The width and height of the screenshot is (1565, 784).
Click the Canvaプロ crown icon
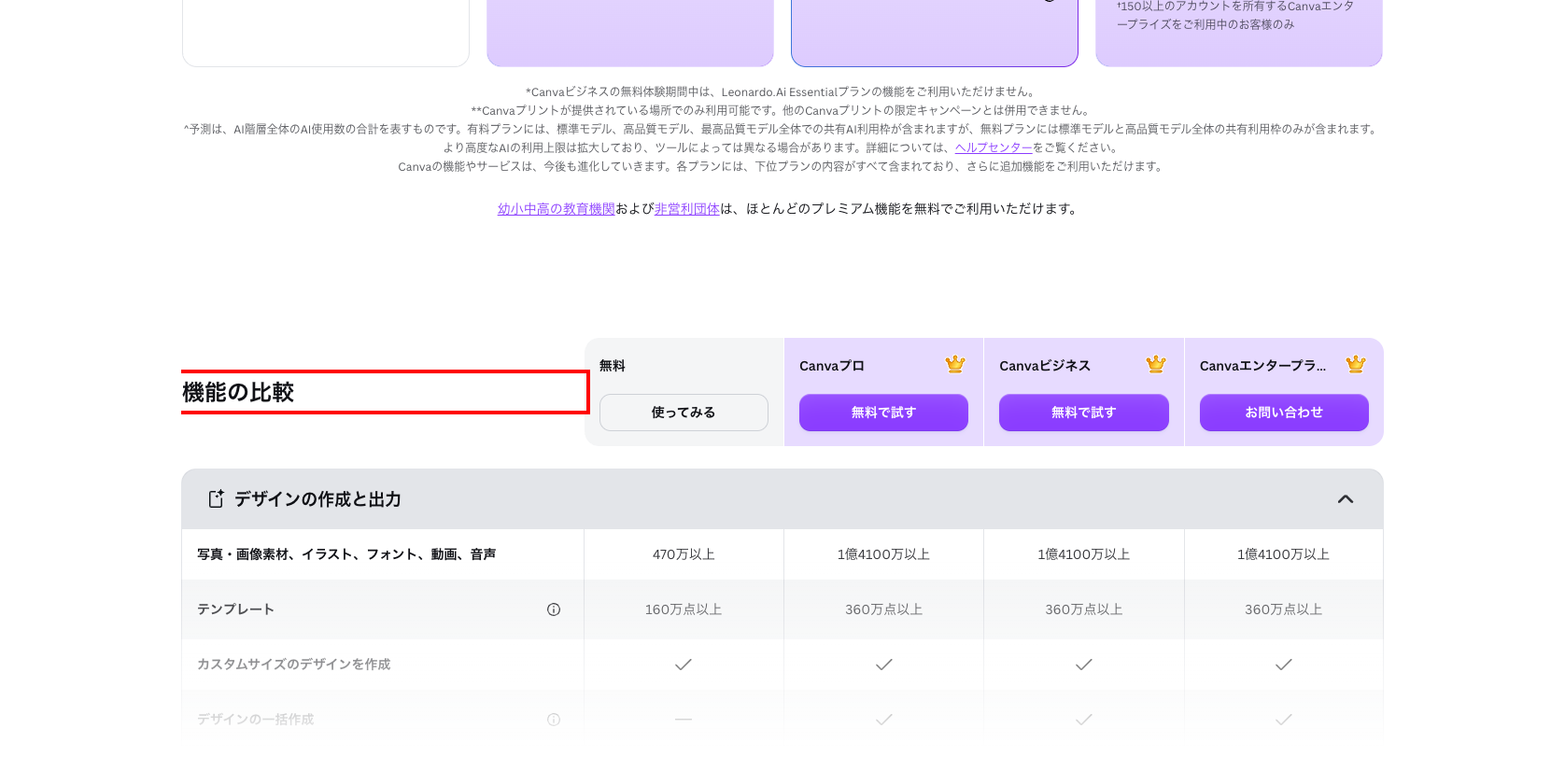coord(954,365)
